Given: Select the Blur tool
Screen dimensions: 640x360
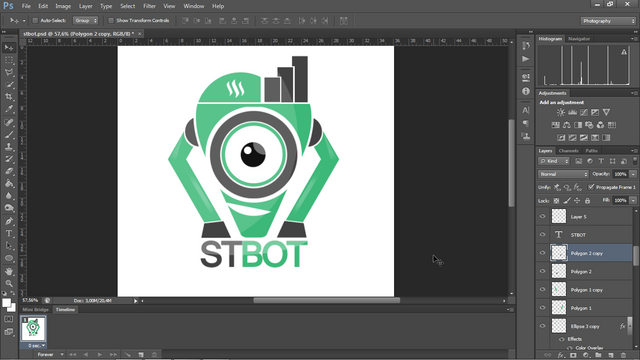Looking at the screenshot, I should tap(9, 196).
